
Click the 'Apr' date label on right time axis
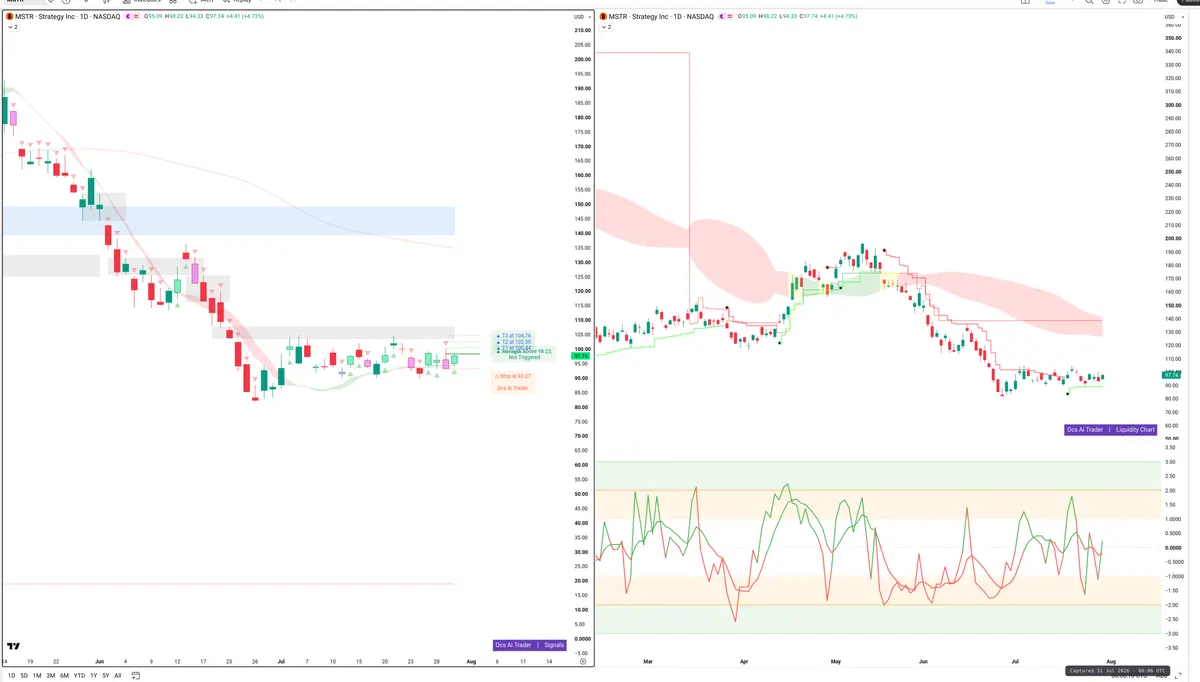[x=743, y=661]
